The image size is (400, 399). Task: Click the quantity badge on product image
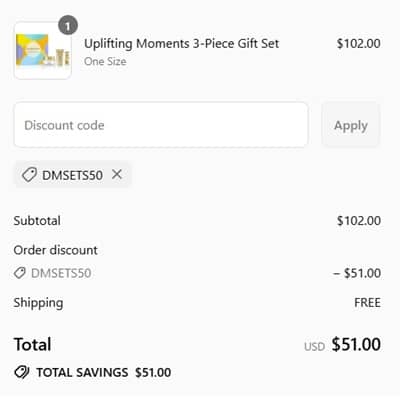tap(68, 25)
